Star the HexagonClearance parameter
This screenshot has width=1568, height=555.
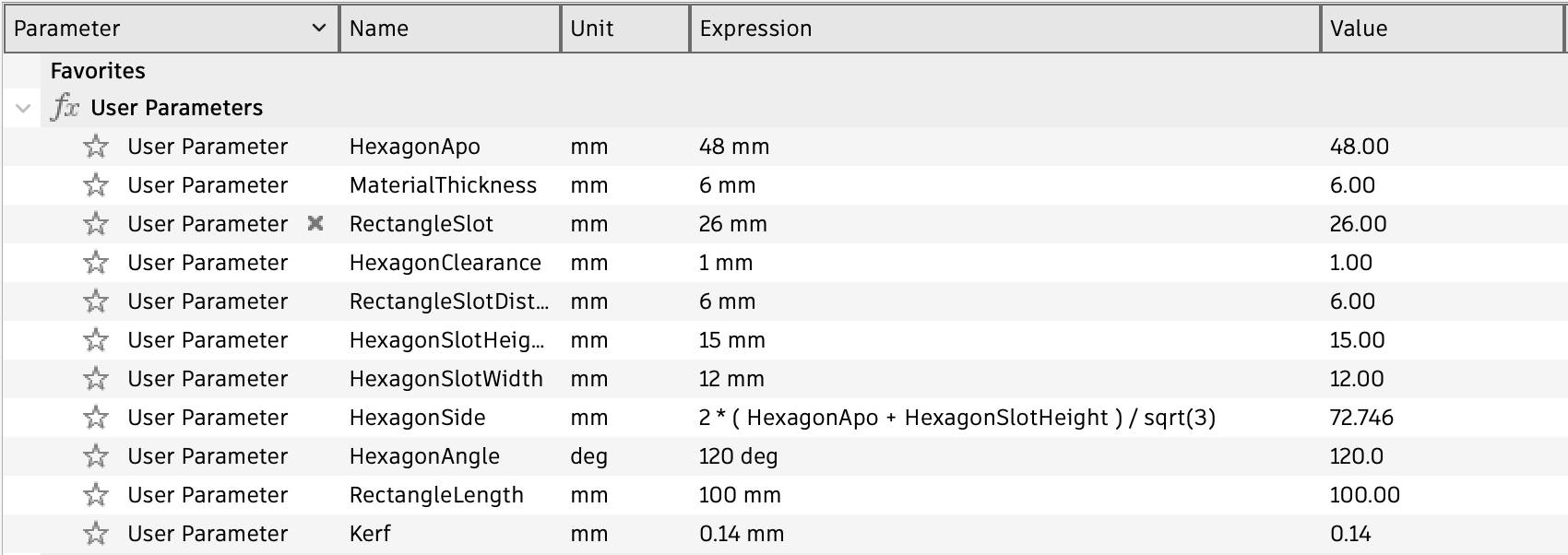[96, 263]
